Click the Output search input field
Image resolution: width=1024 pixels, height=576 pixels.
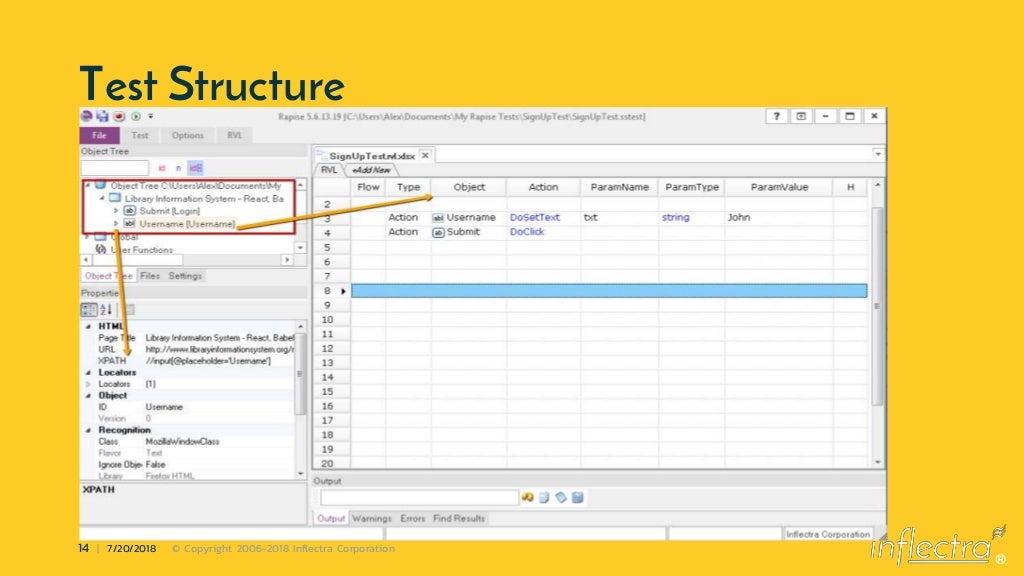point(419,498)
